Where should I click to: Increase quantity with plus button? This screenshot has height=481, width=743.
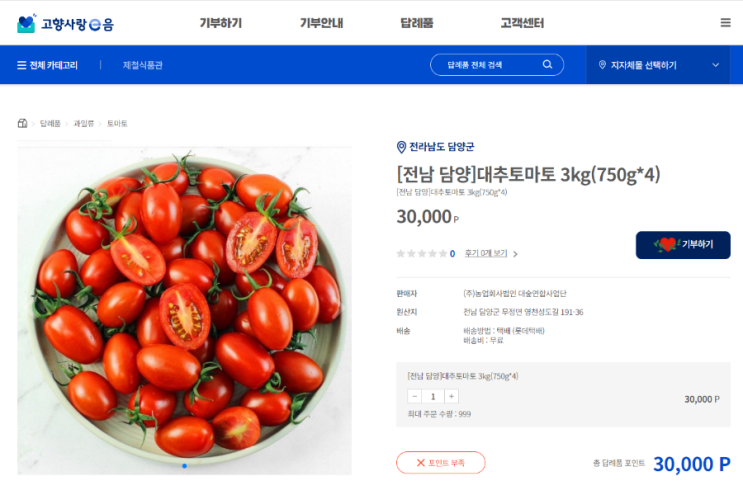tap(451, 396)
